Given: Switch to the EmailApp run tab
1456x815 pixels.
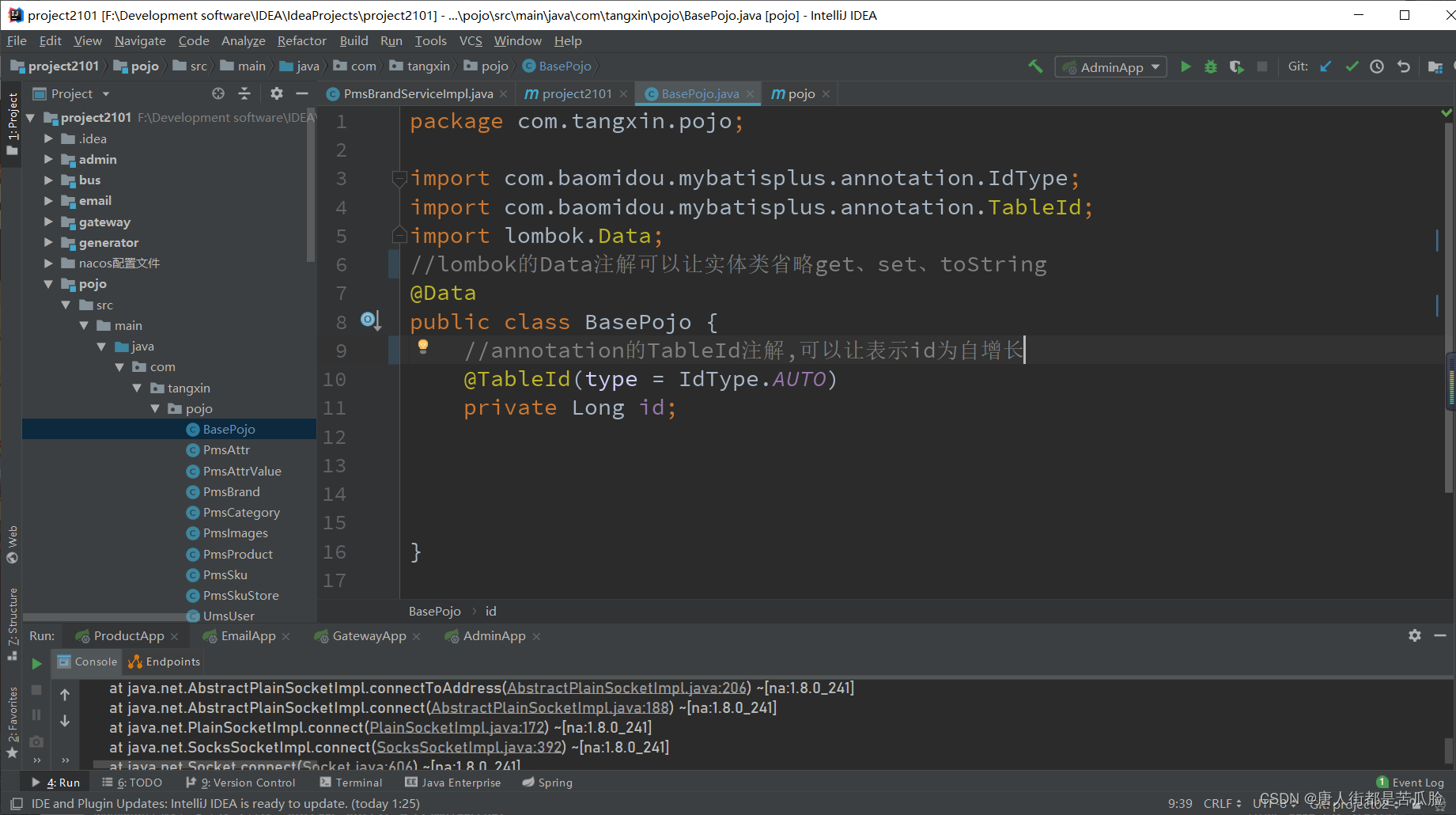Looking at the screenshot, I should coord(248,636).
